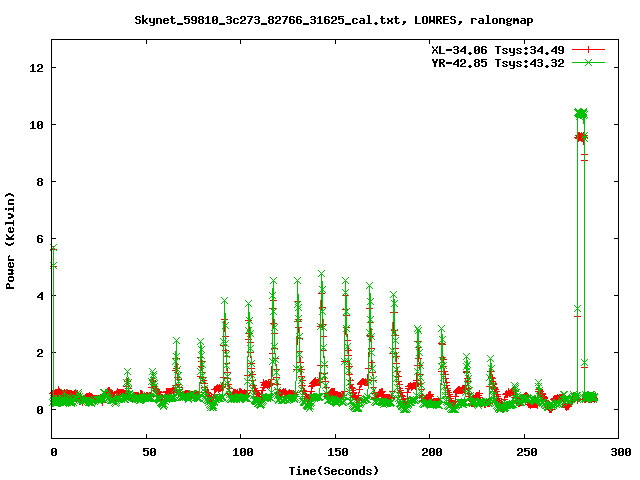This screenshot has height=480, width=640.
Task: Click the plot title Skynet_59810_3c273_82766_31625_cal.txt
Action: (x=267, y=20)
